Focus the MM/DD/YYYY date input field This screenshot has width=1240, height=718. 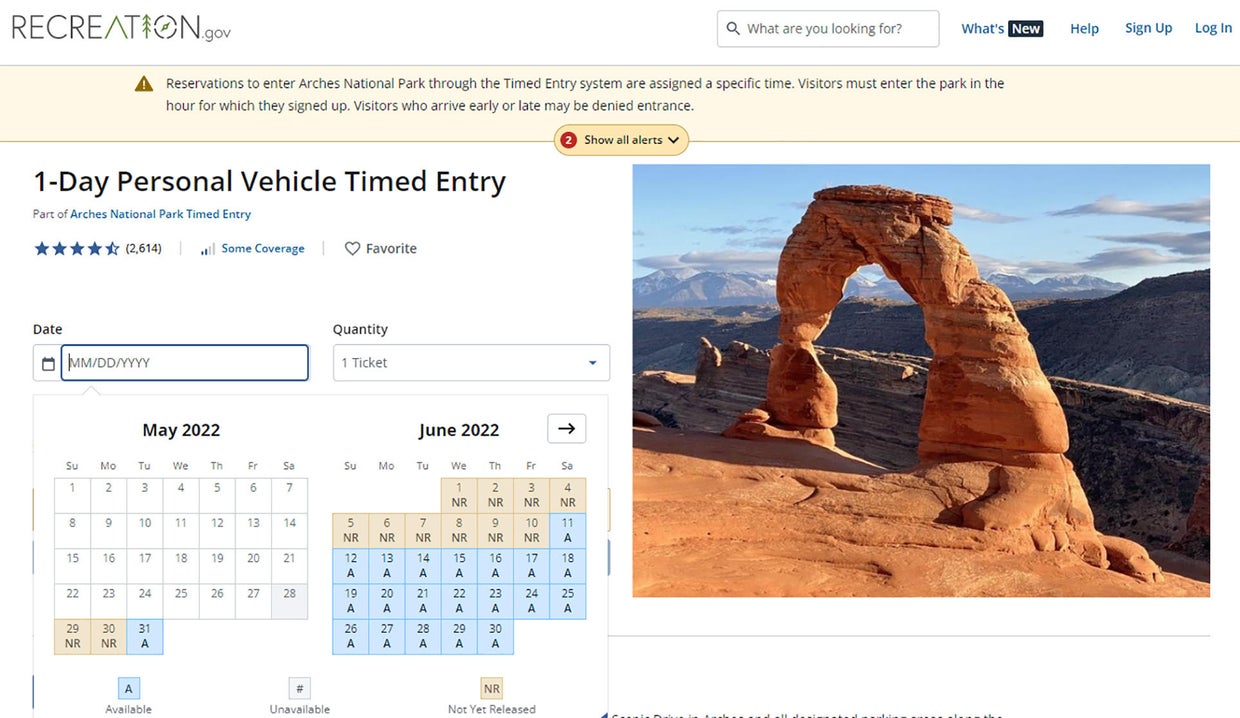click(185, 363)
